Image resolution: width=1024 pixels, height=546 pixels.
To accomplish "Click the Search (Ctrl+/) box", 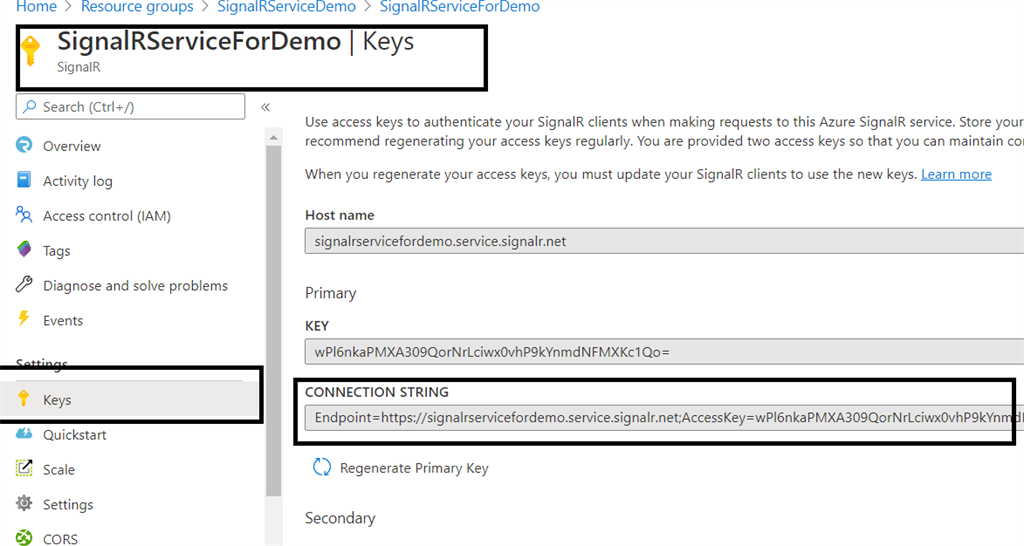I will click(131, 106).
